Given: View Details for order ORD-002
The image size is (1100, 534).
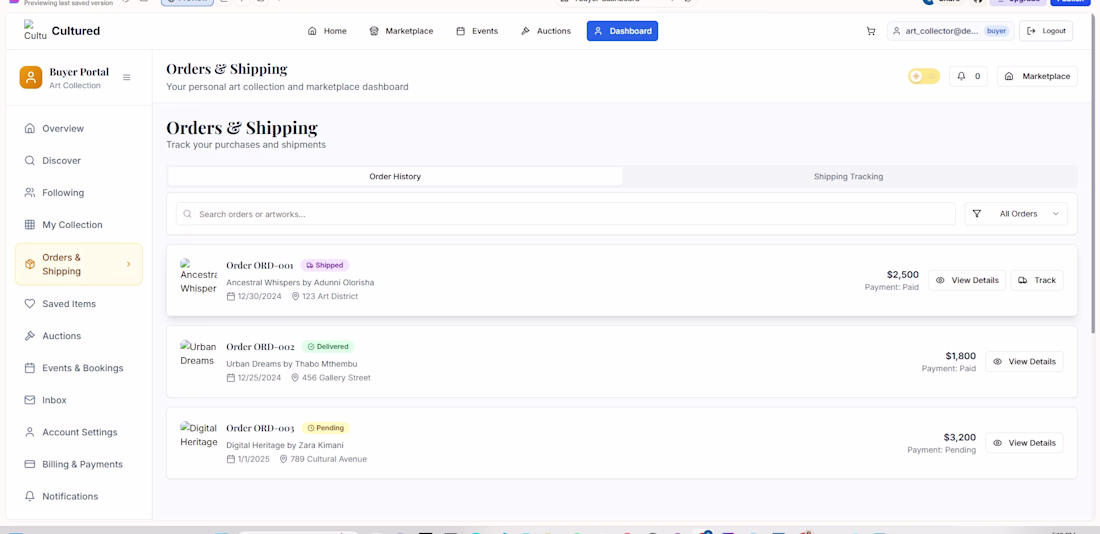Looking at the screenshot, I should coord(1024,361).
